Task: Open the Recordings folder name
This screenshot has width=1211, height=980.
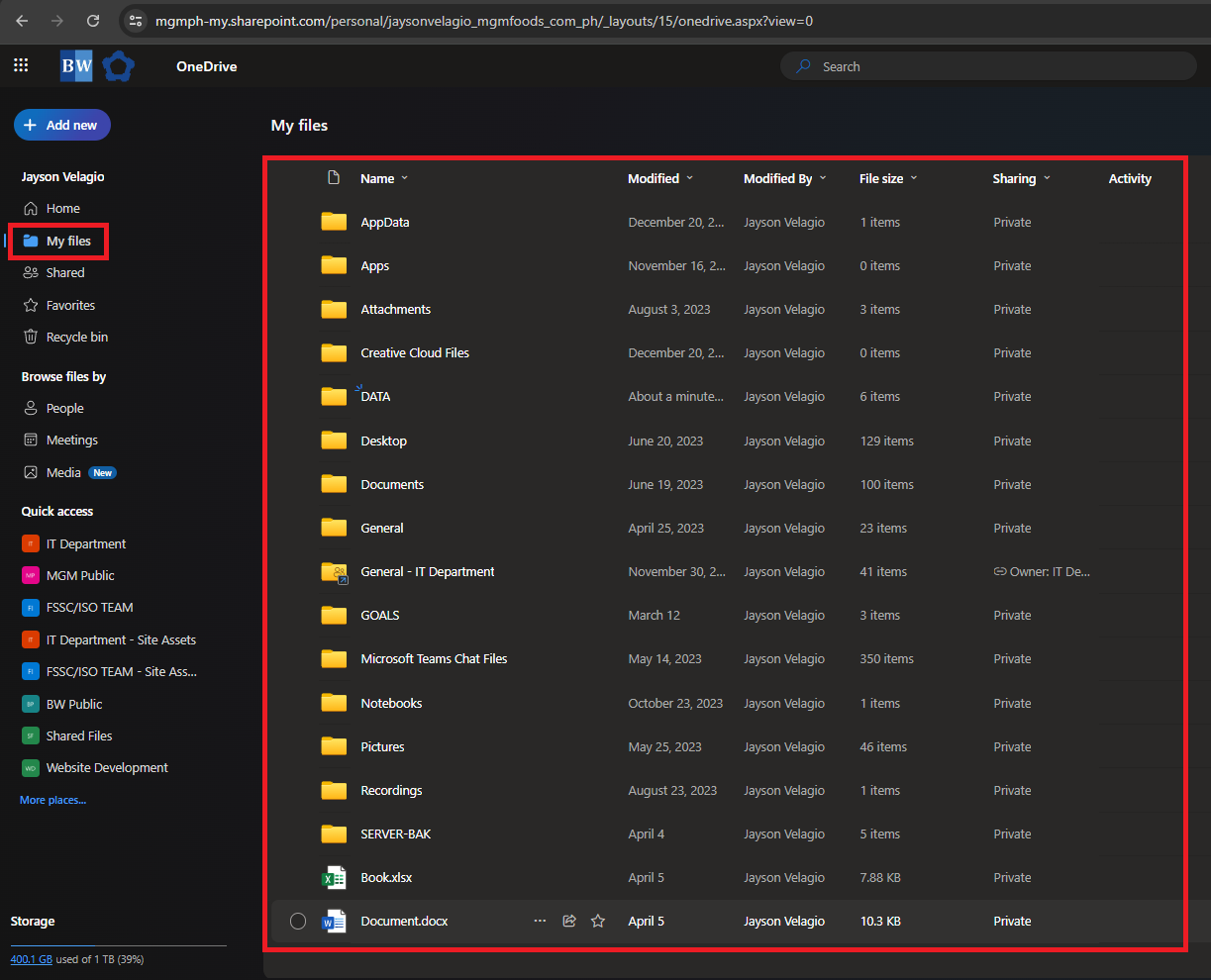Action: pos(391,790)
